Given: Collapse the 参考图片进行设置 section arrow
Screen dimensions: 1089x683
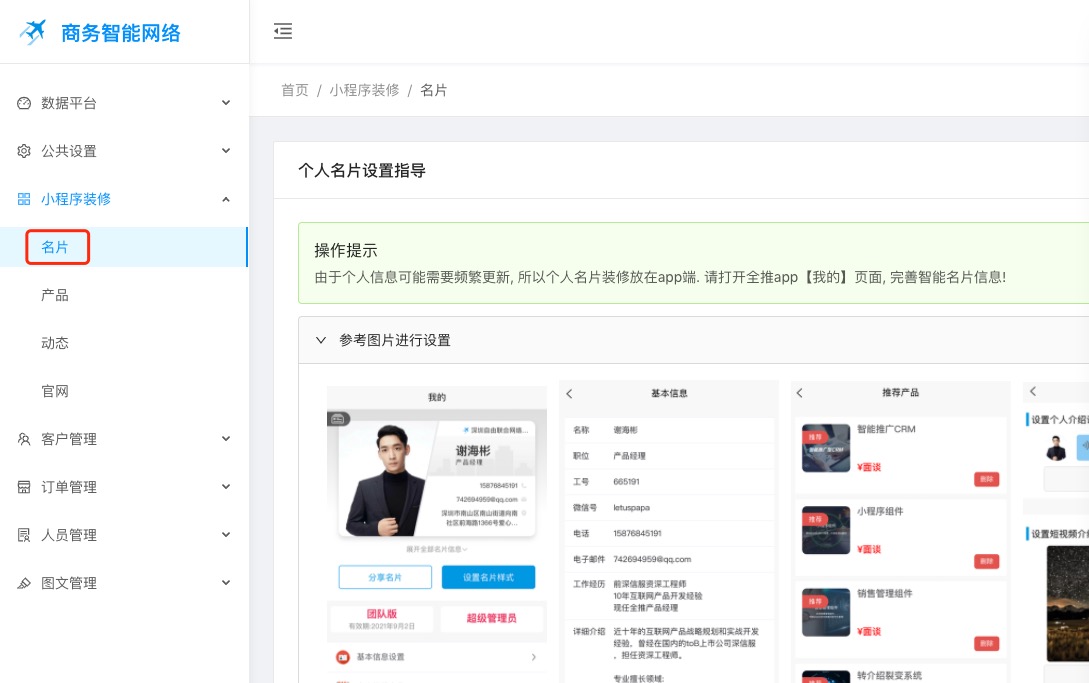Looking at the screenshot, I should (321, 340).
